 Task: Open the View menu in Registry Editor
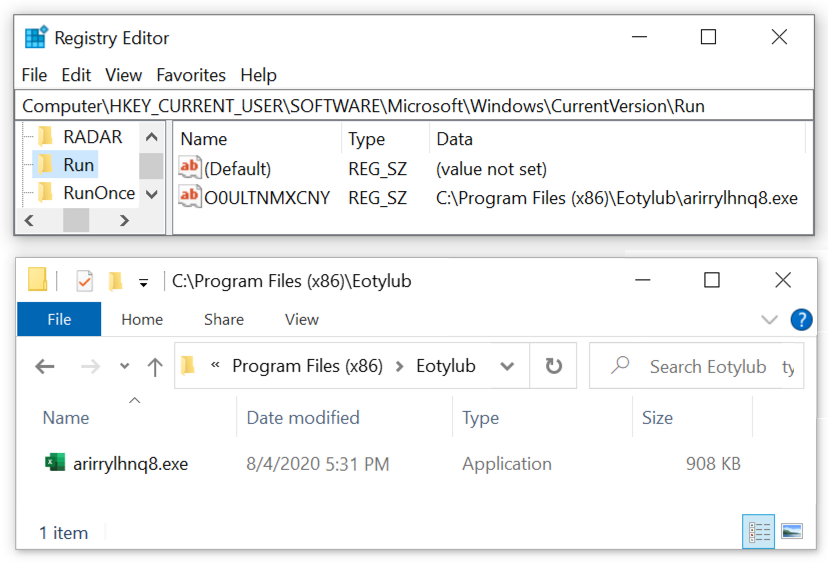pyautogui.click(x=124, y=75)
